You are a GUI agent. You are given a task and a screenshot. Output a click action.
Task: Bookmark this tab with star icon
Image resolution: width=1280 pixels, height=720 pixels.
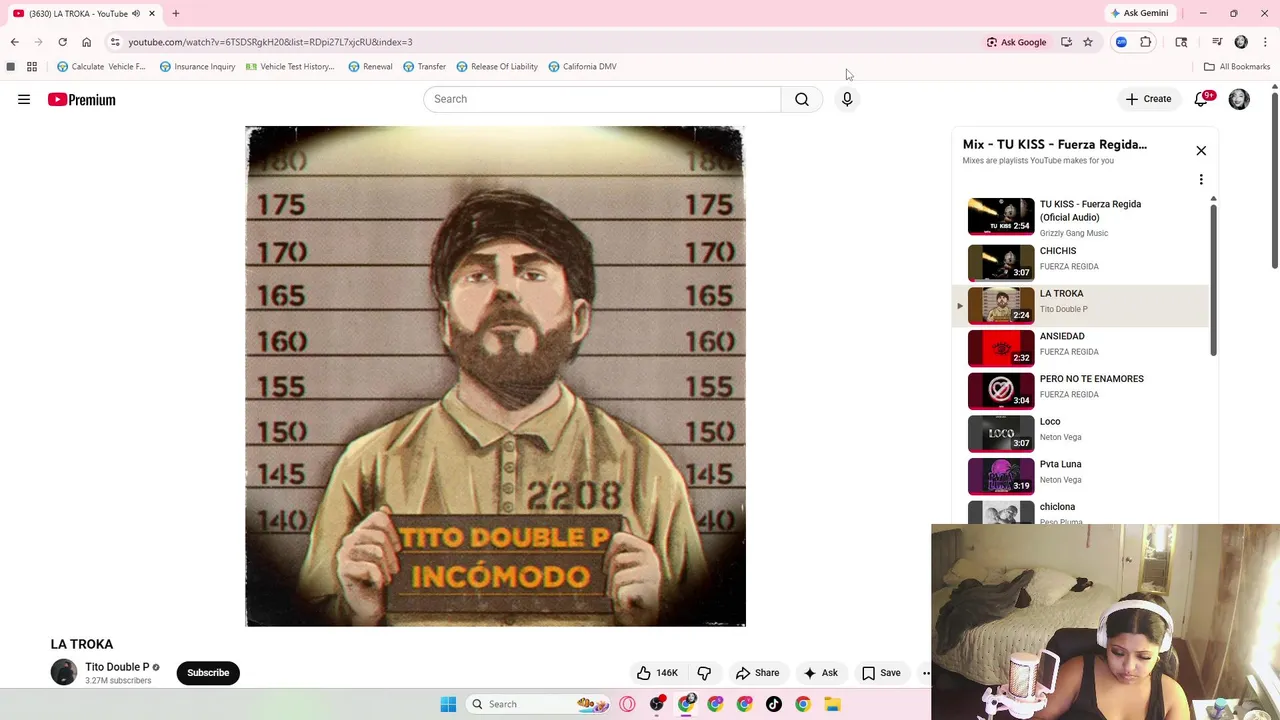[x=1088, y=42]
